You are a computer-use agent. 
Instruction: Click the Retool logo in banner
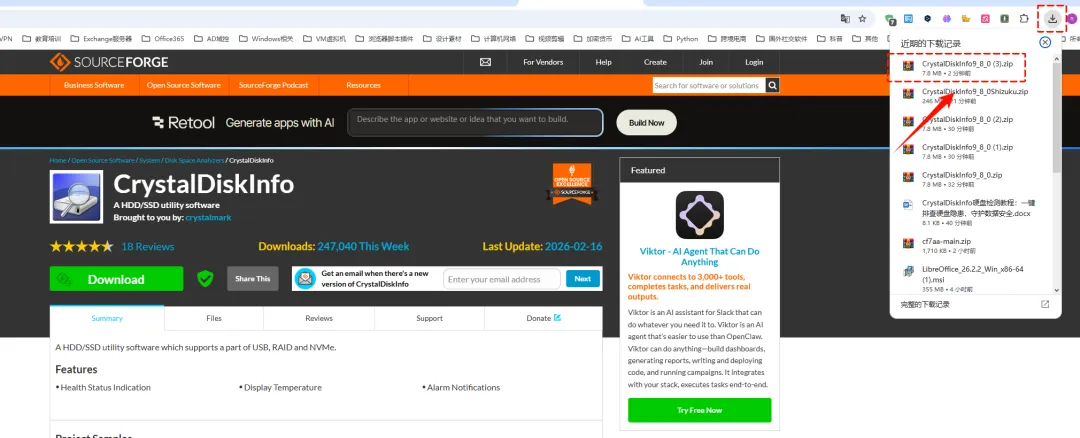[183, 123]
